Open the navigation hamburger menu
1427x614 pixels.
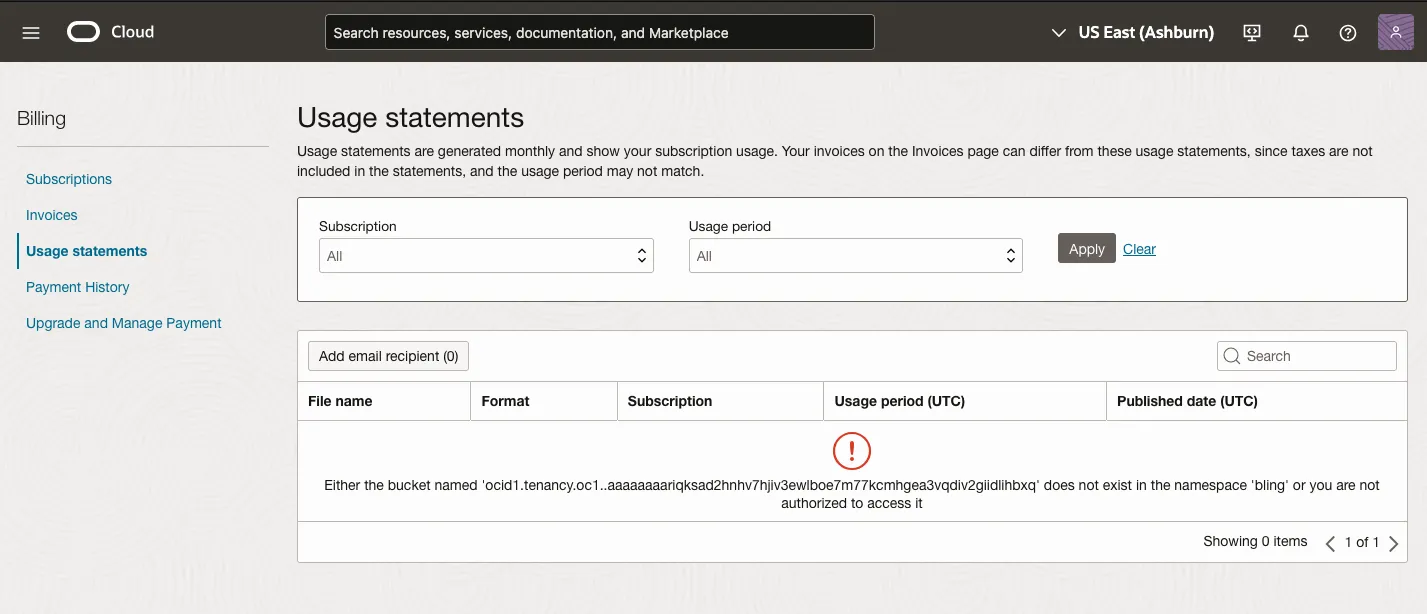click(x=30, y=31)
